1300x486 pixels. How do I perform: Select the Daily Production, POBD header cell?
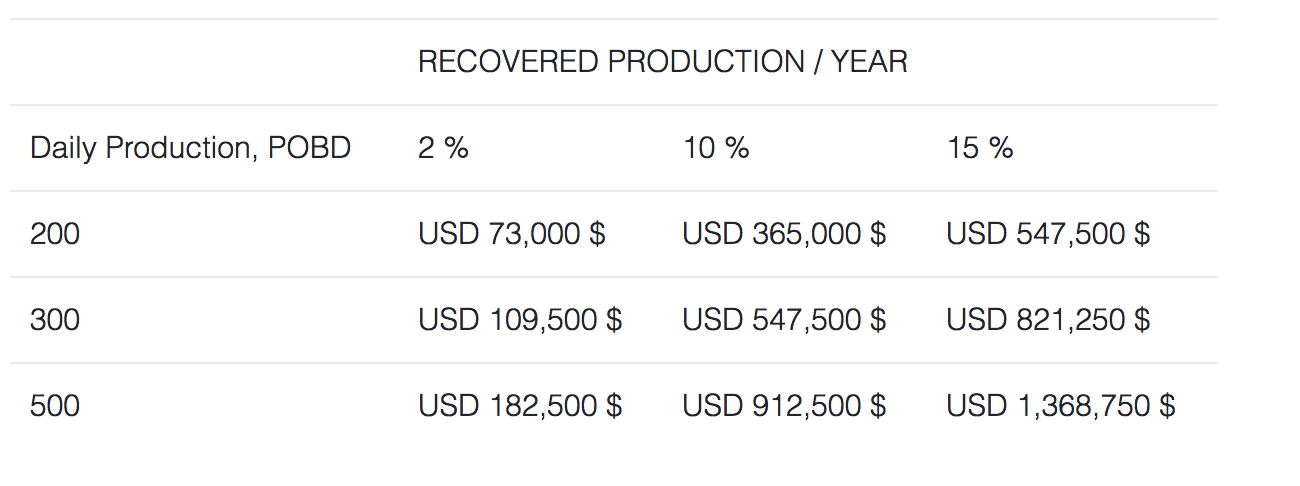click(x=191, y=148)
